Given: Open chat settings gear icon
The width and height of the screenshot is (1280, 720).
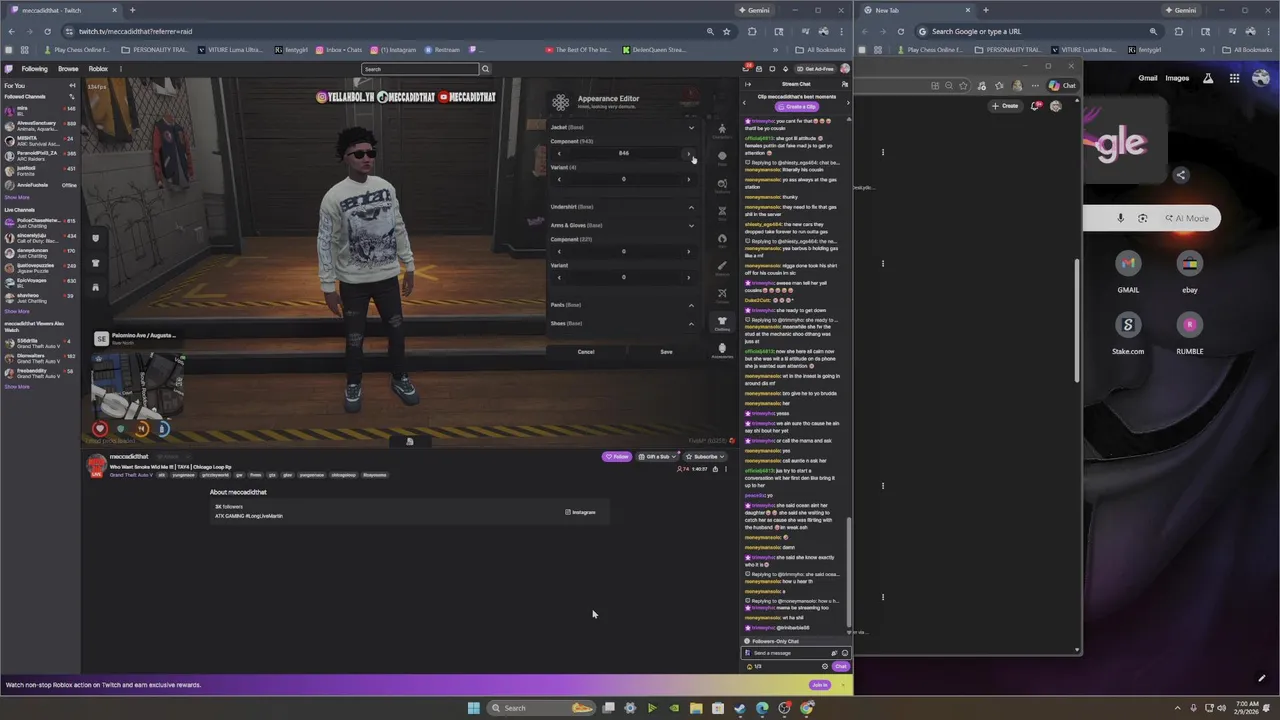Looking at the screenshot, I should coord(825,666).
